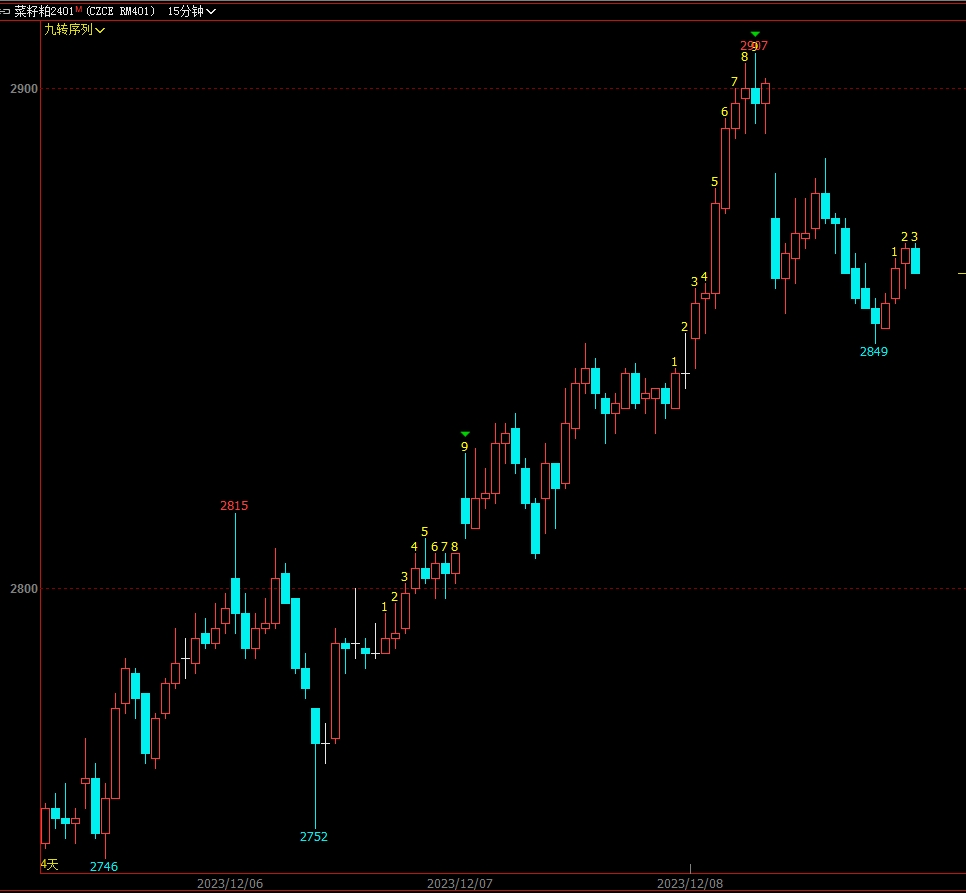966x893 pixels.
Task: Click the red 2907 high price label
Action: tap(754, 46)
